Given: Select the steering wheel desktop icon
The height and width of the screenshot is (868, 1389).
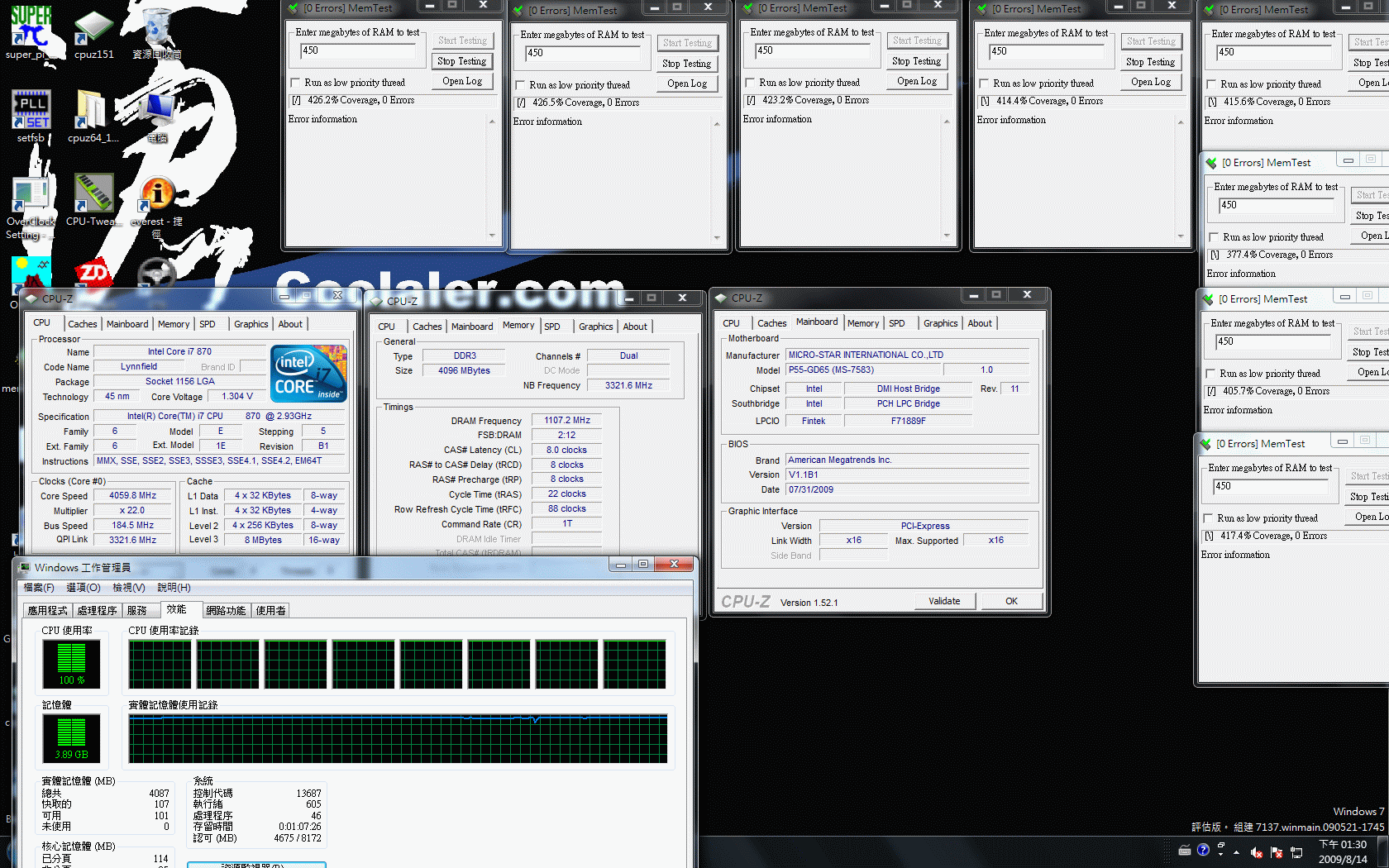Looking at the screenshot, I should point(156,271).
